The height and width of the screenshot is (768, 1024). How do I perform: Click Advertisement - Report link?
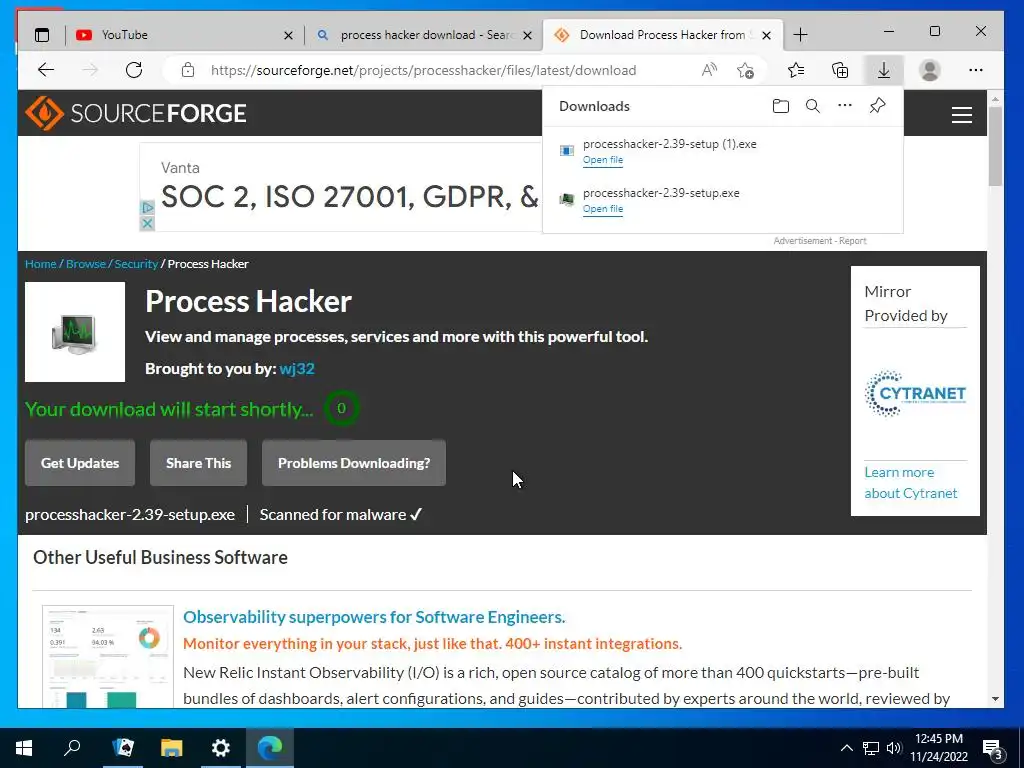click(x=820, y=241)
